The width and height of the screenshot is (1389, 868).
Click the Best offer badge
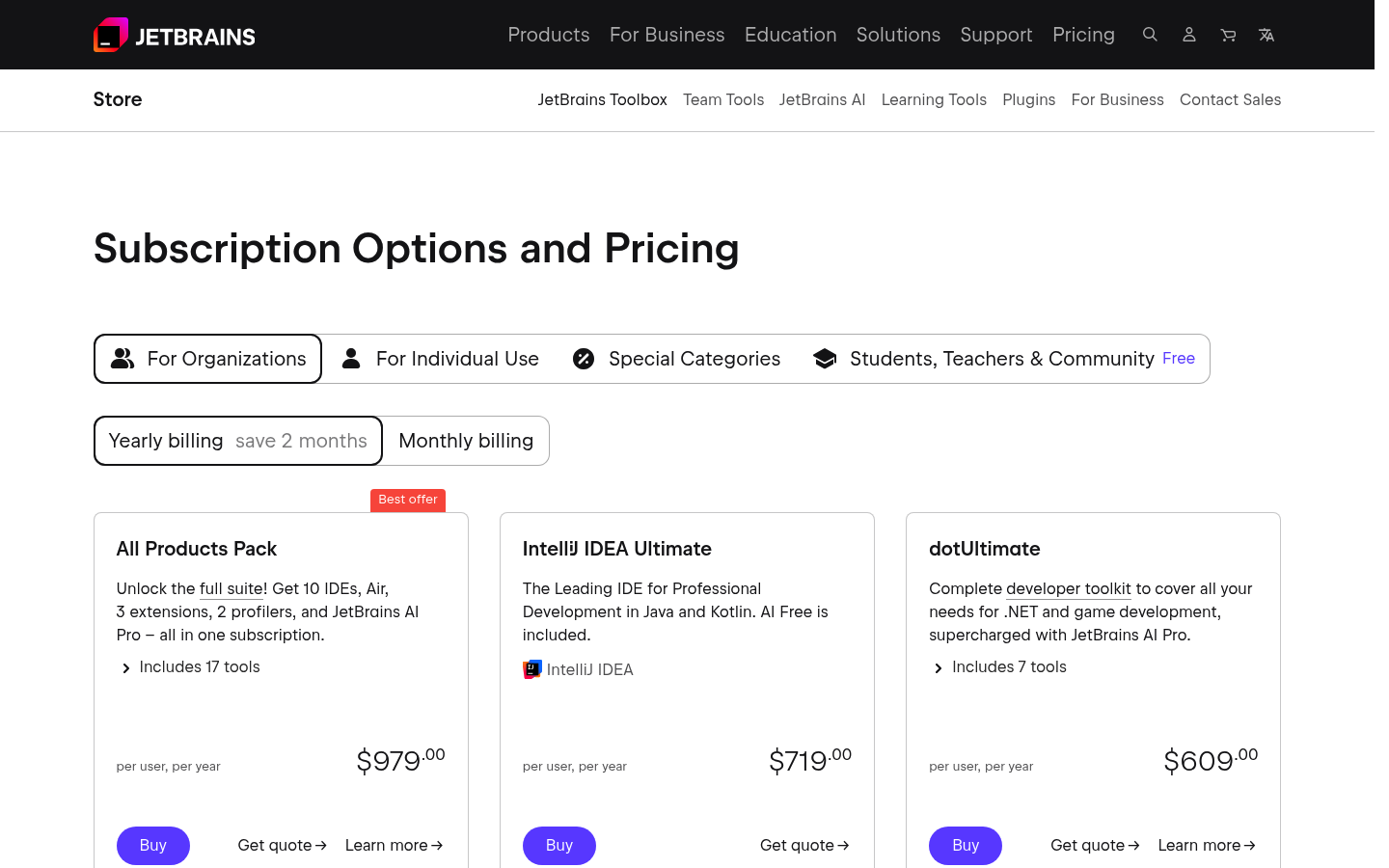[408, 500]
